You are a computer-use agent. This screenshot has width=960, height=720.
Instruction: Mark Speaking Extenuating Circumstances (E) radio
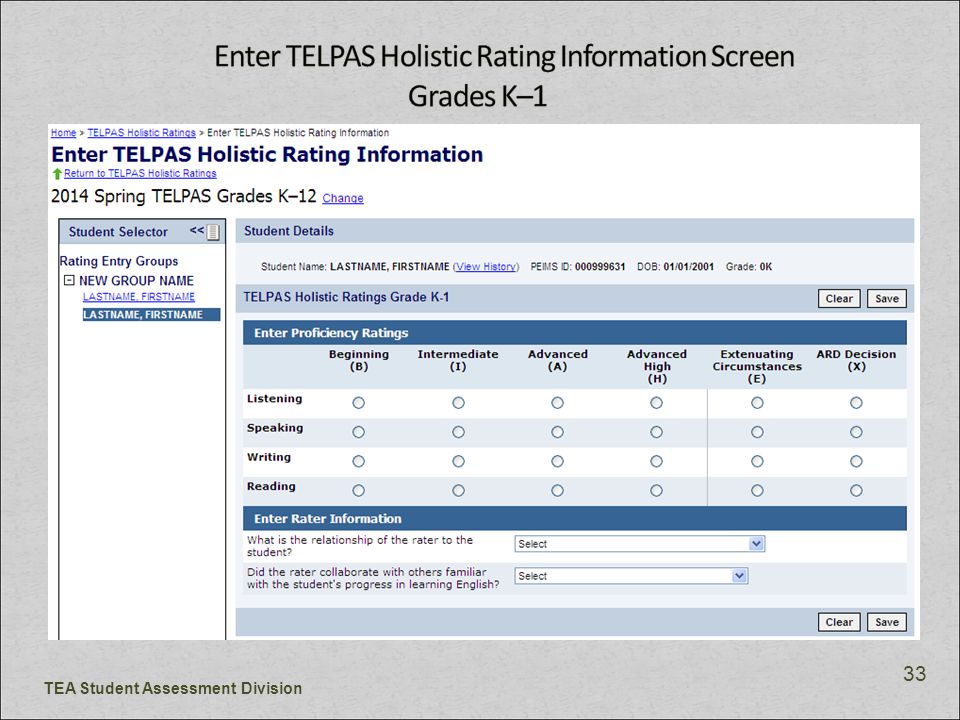coord(757,432)
